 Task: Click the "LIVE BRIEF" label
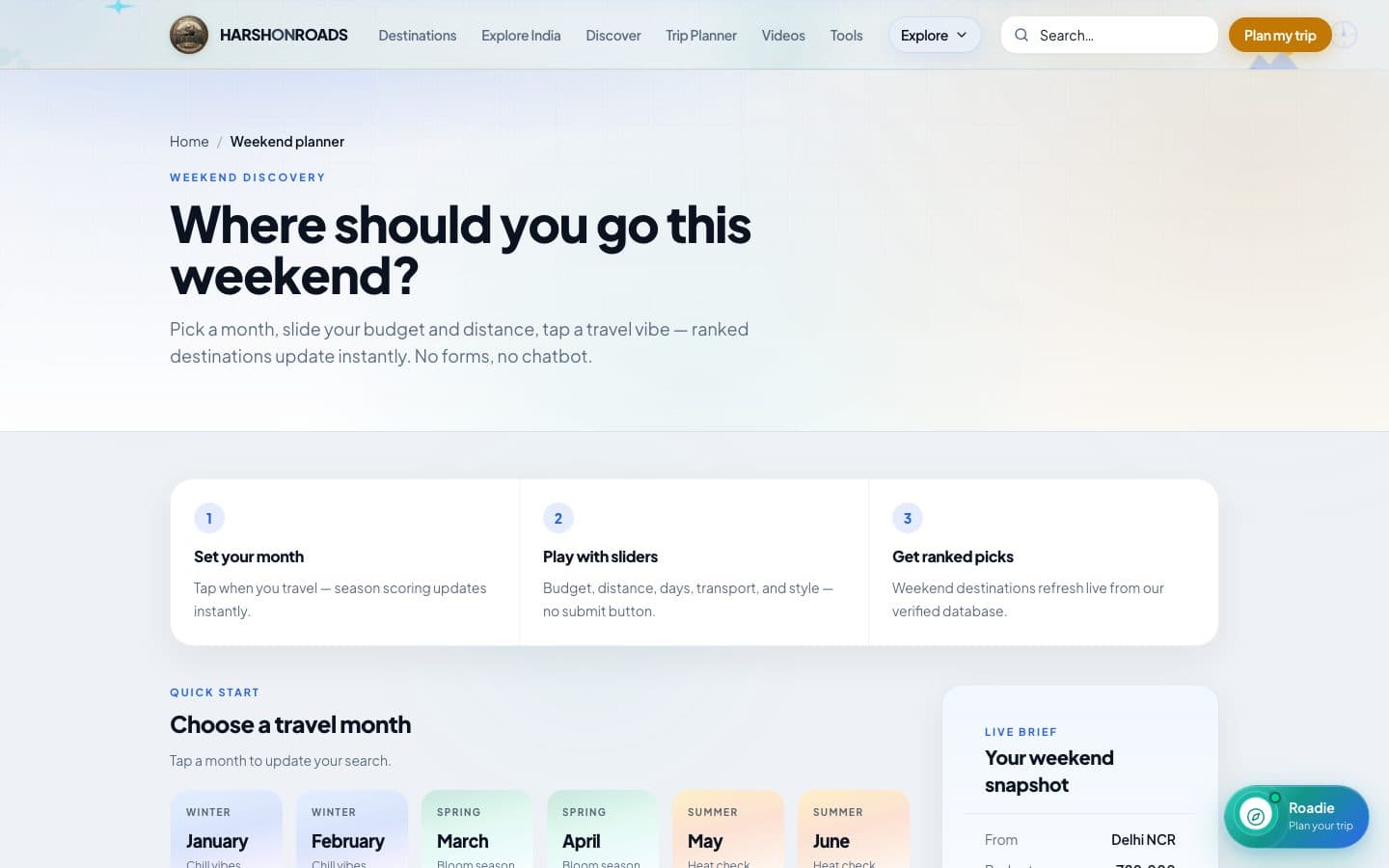coord(1021,732)
